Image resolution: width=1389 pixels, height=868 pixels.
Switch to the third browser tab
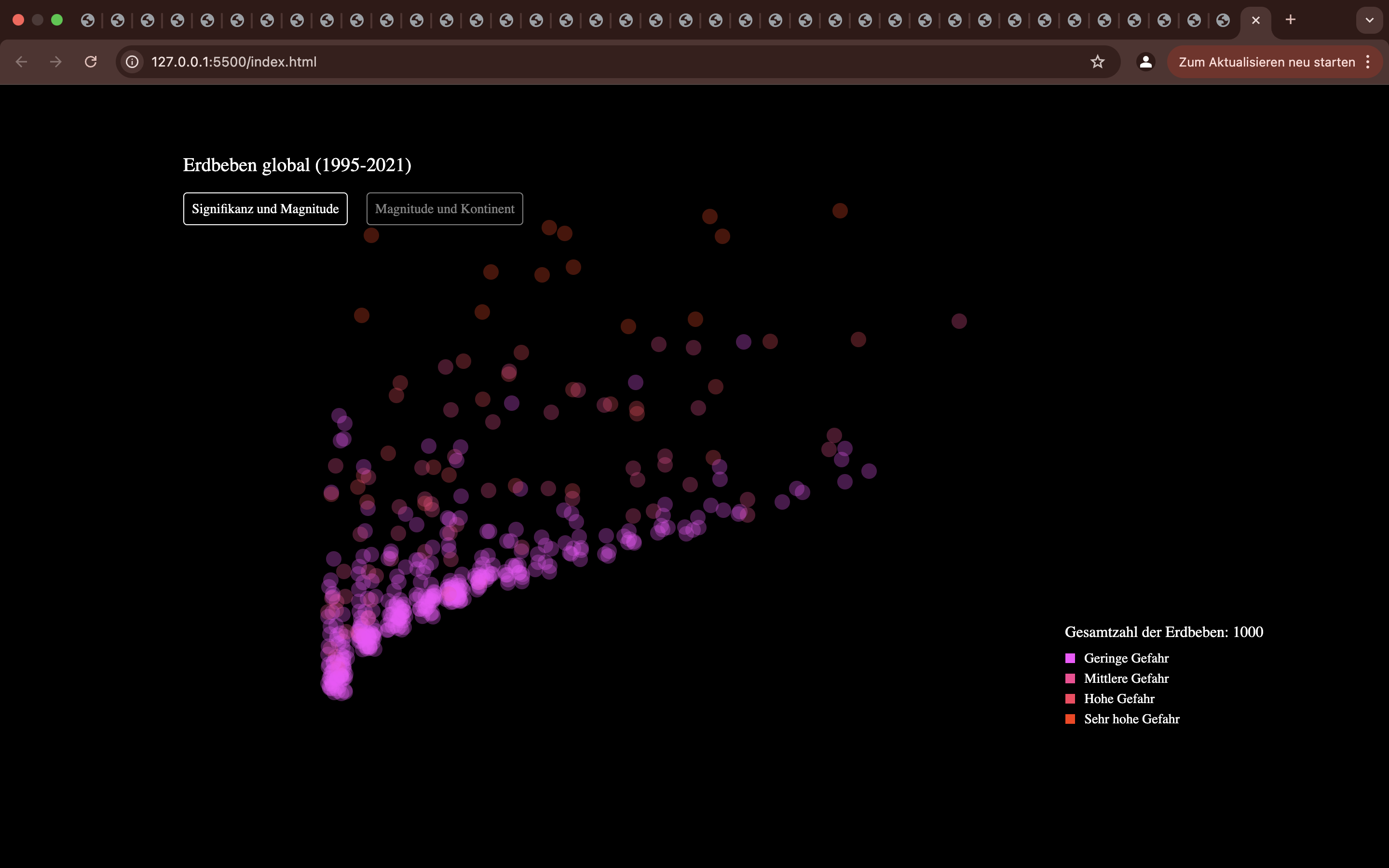[148, 21]
